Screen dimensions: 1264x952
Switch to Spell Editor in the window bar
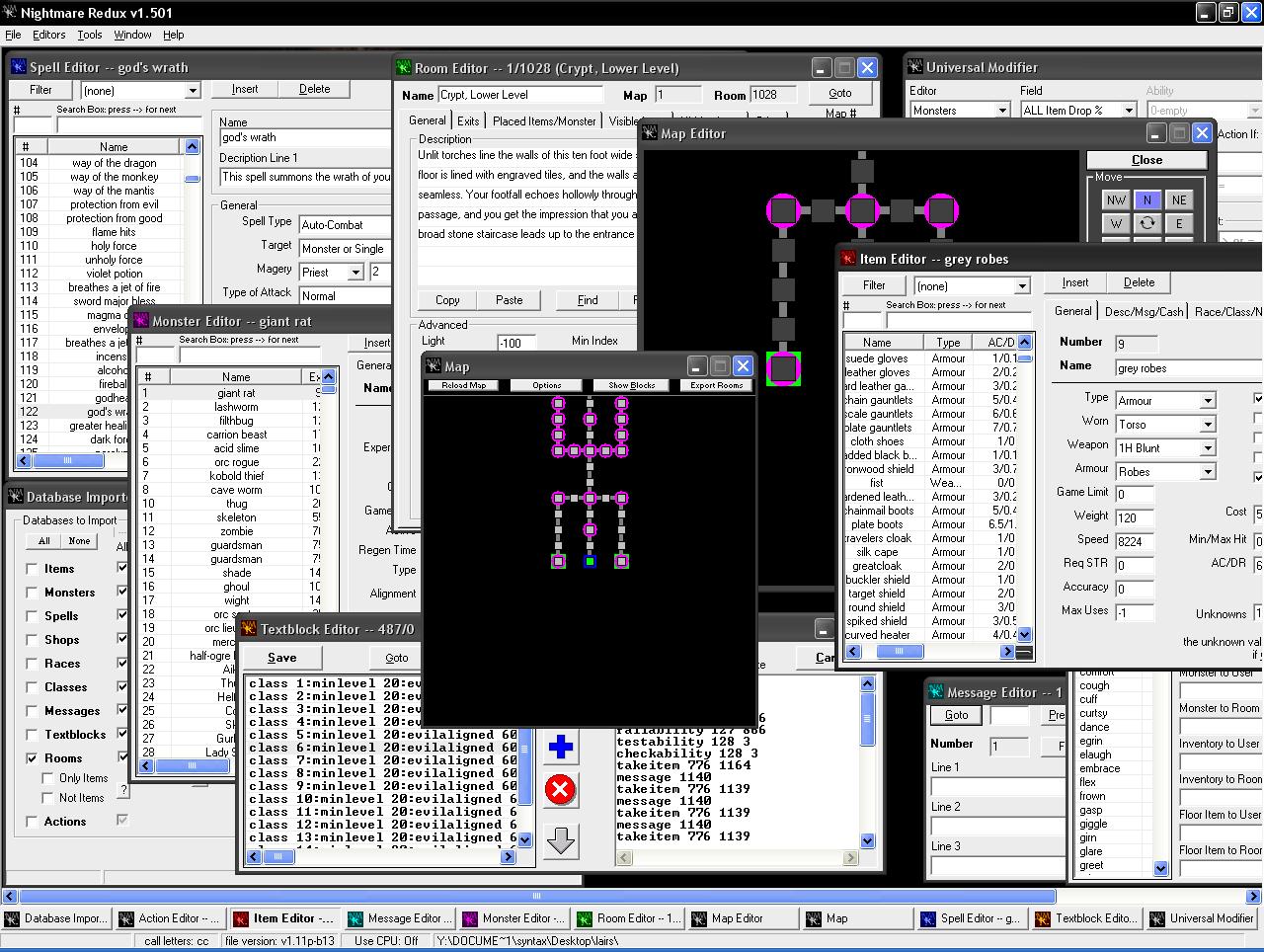[x=973, y=918]
